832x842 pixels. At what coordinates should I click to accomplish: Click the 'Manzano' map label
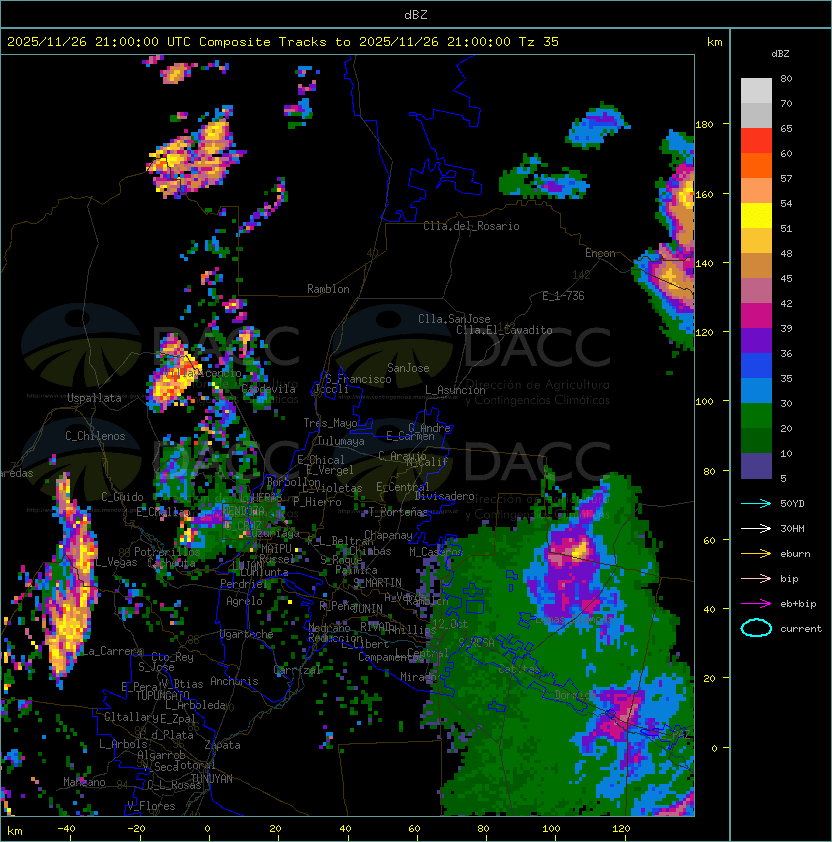(x=84, y=782)
